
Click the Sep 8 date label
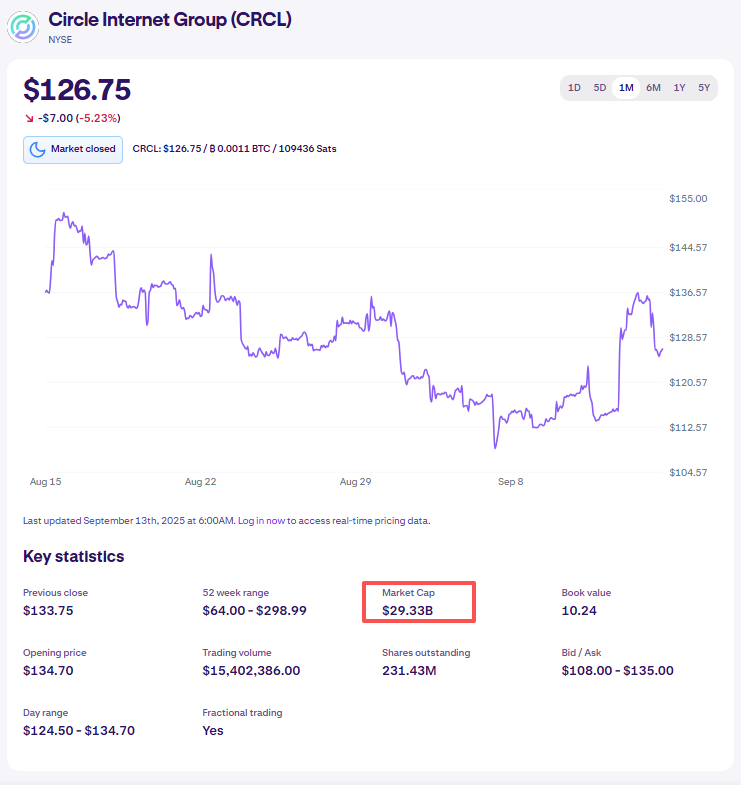coord(510,482)
